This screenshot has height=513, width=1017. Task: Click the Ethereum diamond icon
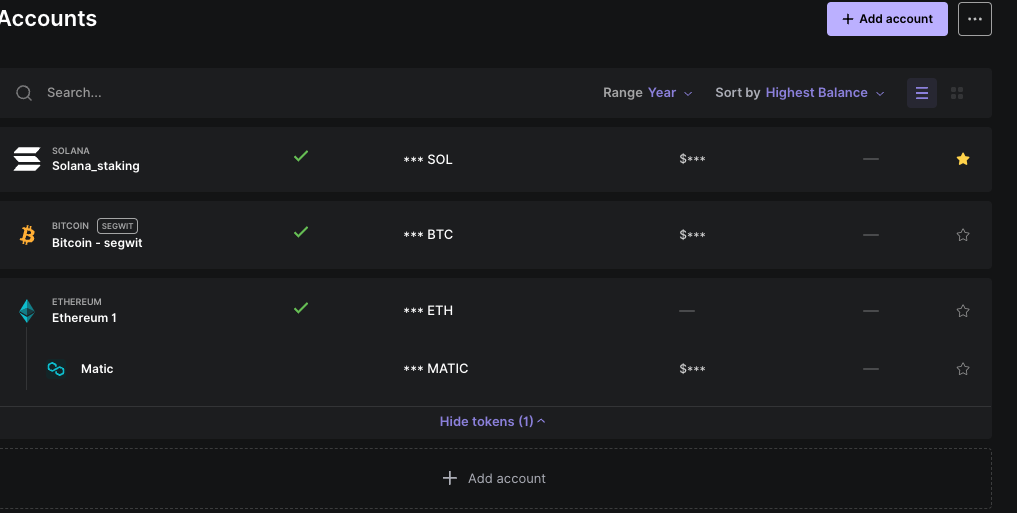tap(27, 311)
